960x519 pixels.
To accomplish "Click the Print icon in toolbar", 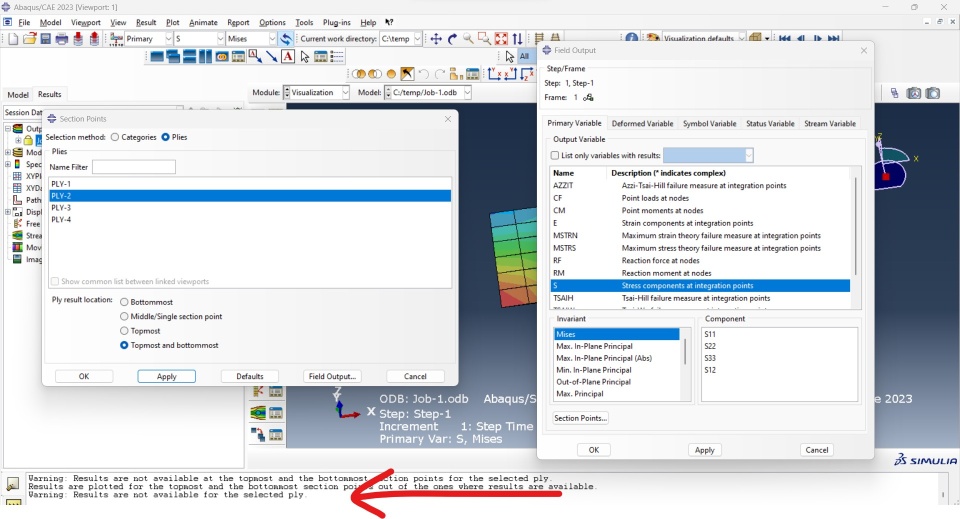I will tap(62, 39).
